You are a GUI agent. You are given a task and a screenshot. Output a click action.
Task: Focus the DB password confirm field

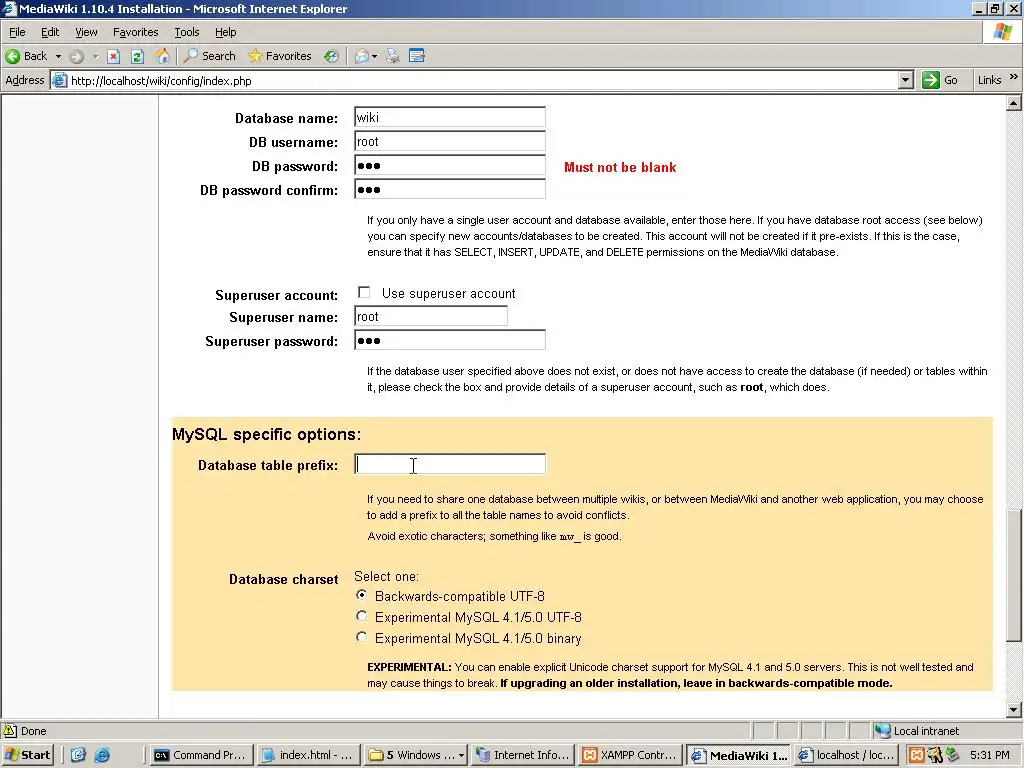450,190
